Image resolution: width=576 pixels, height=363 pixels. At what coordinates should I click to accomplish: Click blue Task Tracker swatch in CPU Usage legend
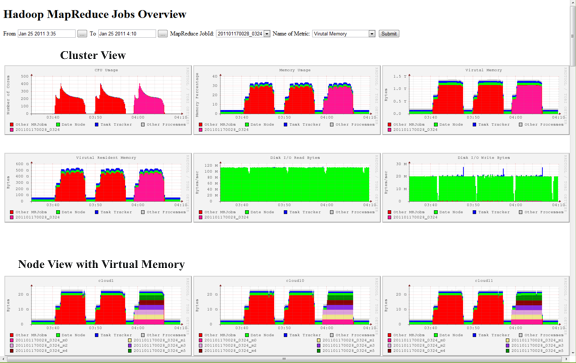(97, 125)
